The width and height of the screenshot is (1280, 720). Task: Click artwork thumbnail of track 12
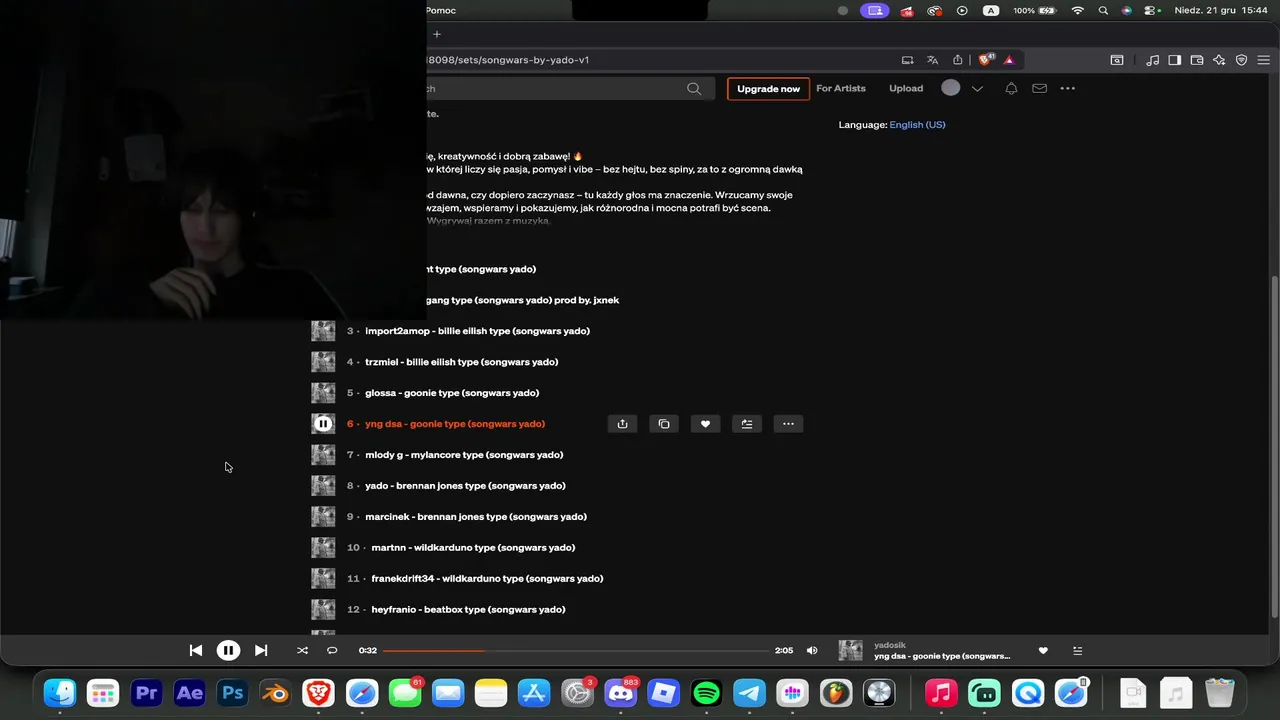[323, 610]
